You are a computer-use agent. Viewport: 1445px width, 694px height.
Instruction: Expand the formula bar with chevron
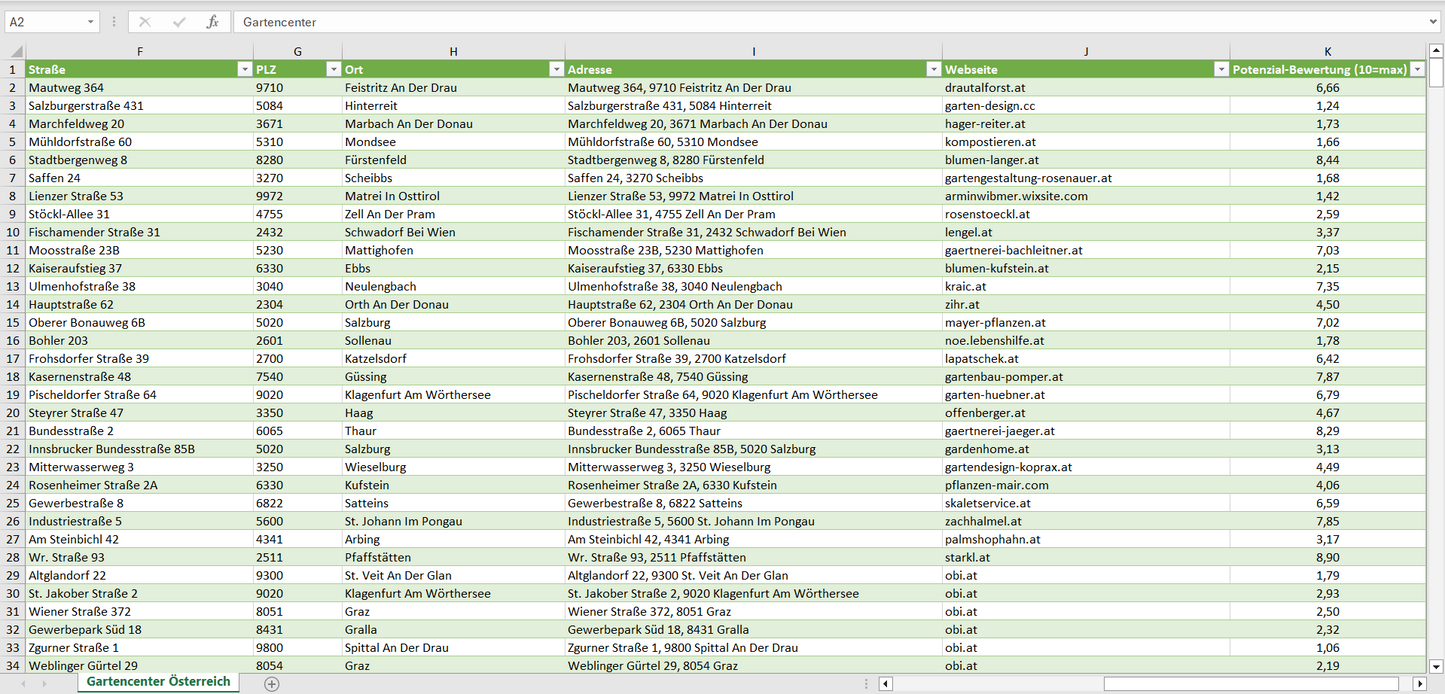(1434, 22)
